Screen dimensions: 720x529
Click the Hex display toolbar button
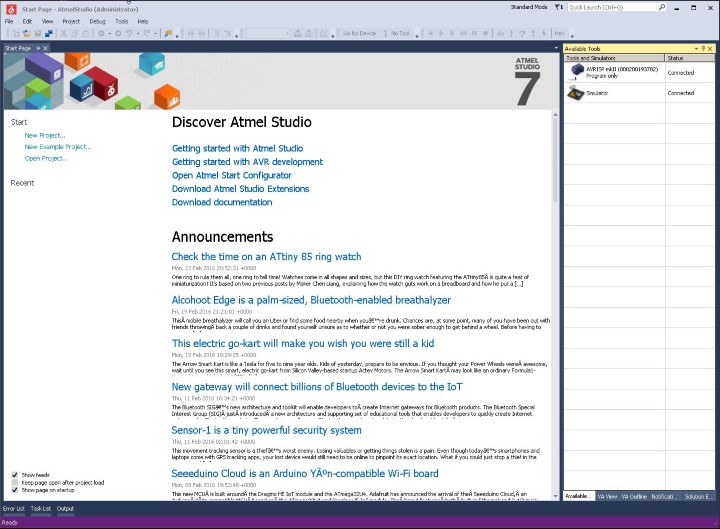pos(559,34)
